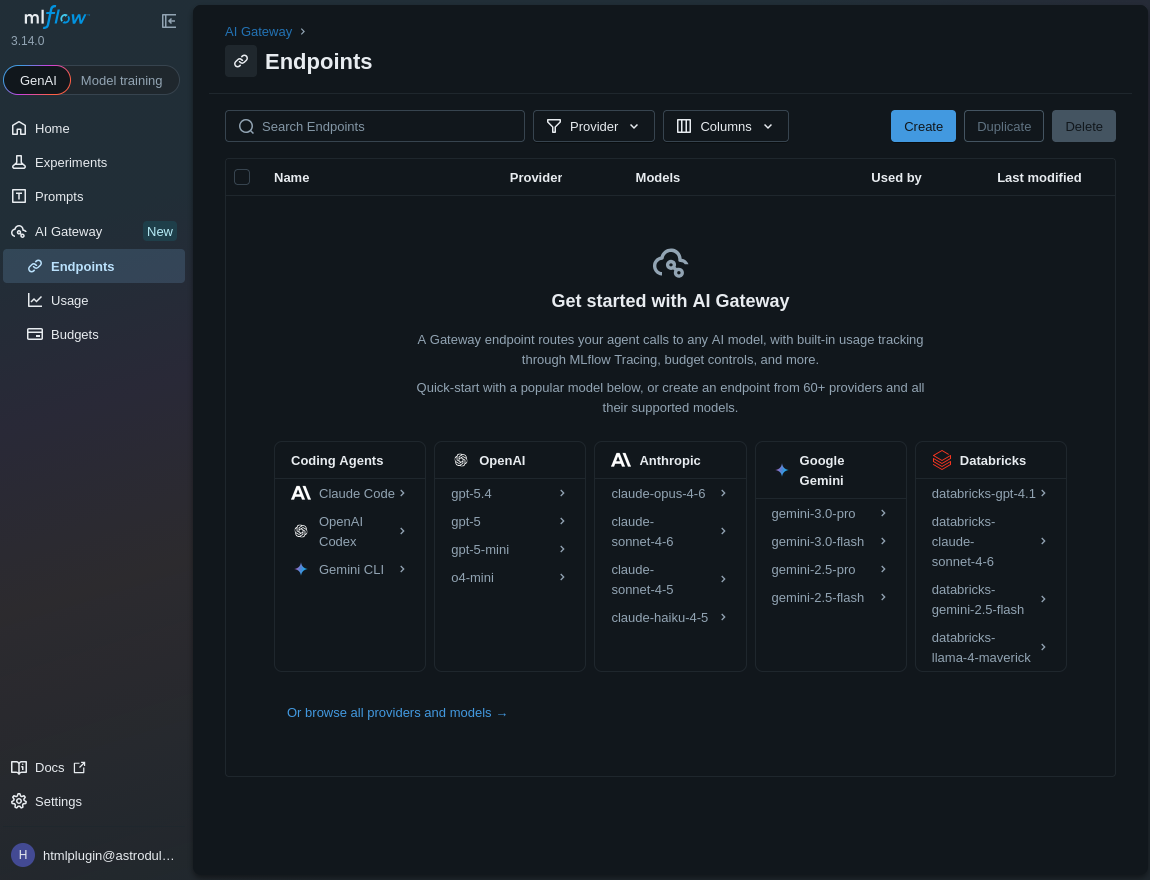
Task: Select Usage under AI Gateway
Action: tap(94, 300)
